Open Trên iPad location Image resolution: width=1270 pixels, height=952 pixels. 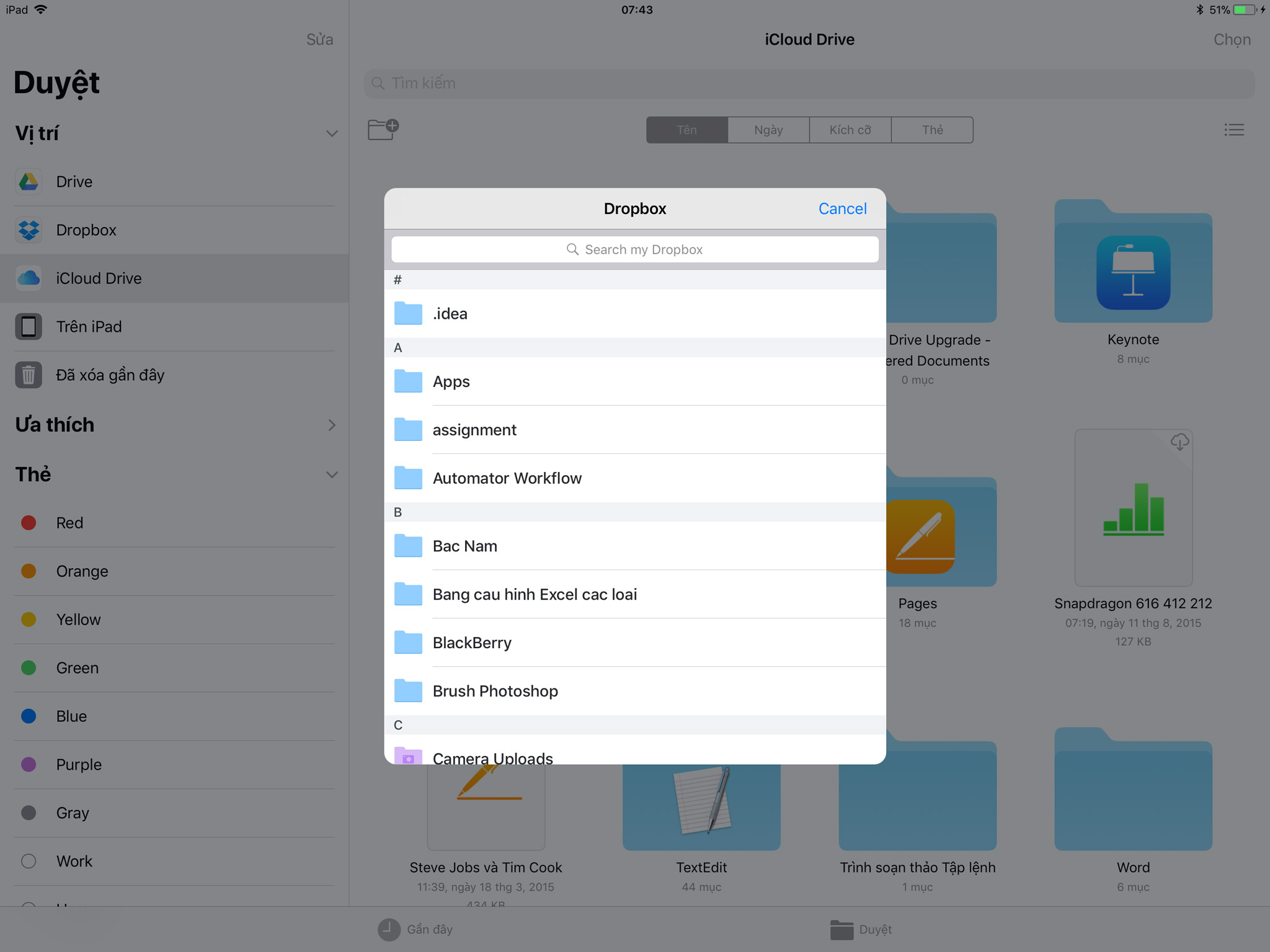(174, 327)
